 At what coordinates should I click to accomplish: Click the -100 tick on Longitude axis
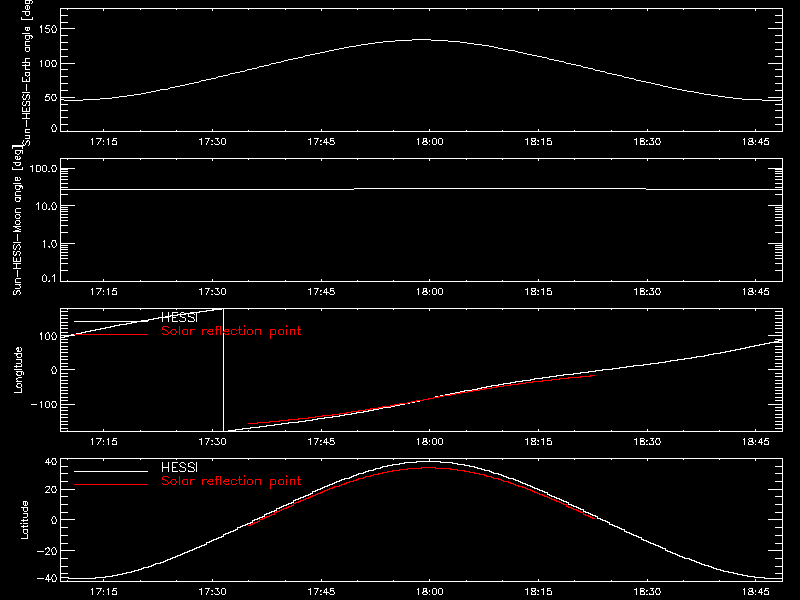(44, 404)
